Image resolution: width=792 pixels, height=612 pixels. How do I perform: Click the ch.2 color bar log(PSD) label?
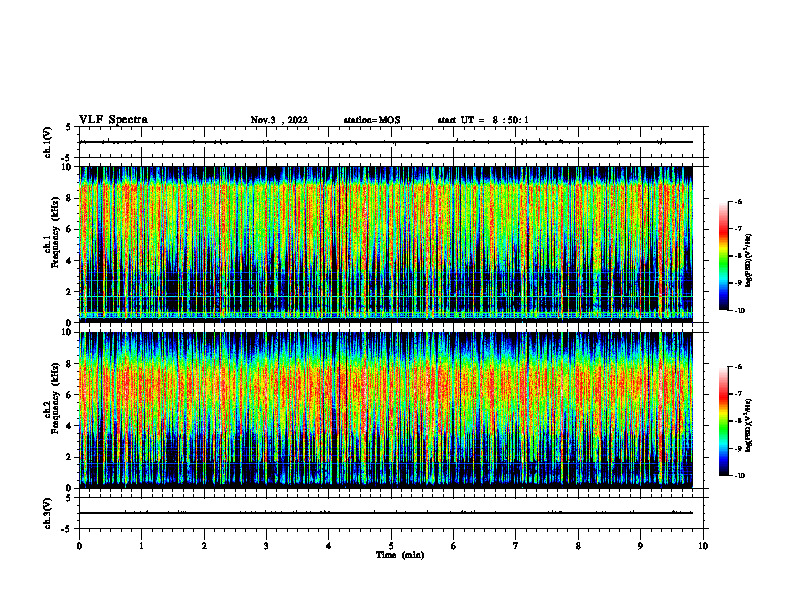click(748, 425)
